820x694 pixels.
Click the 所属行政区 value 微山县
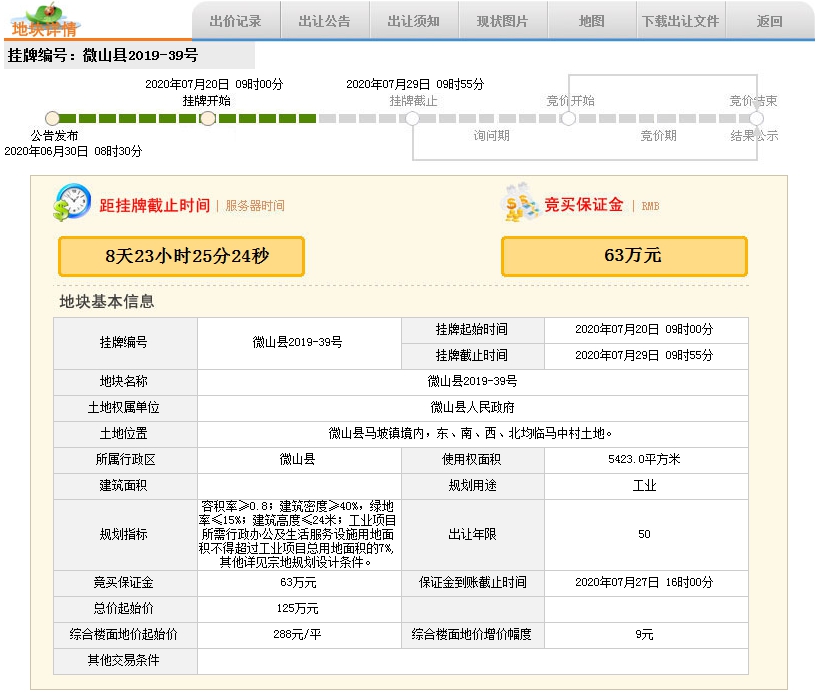pyautogui.click(x=298, y=459)
